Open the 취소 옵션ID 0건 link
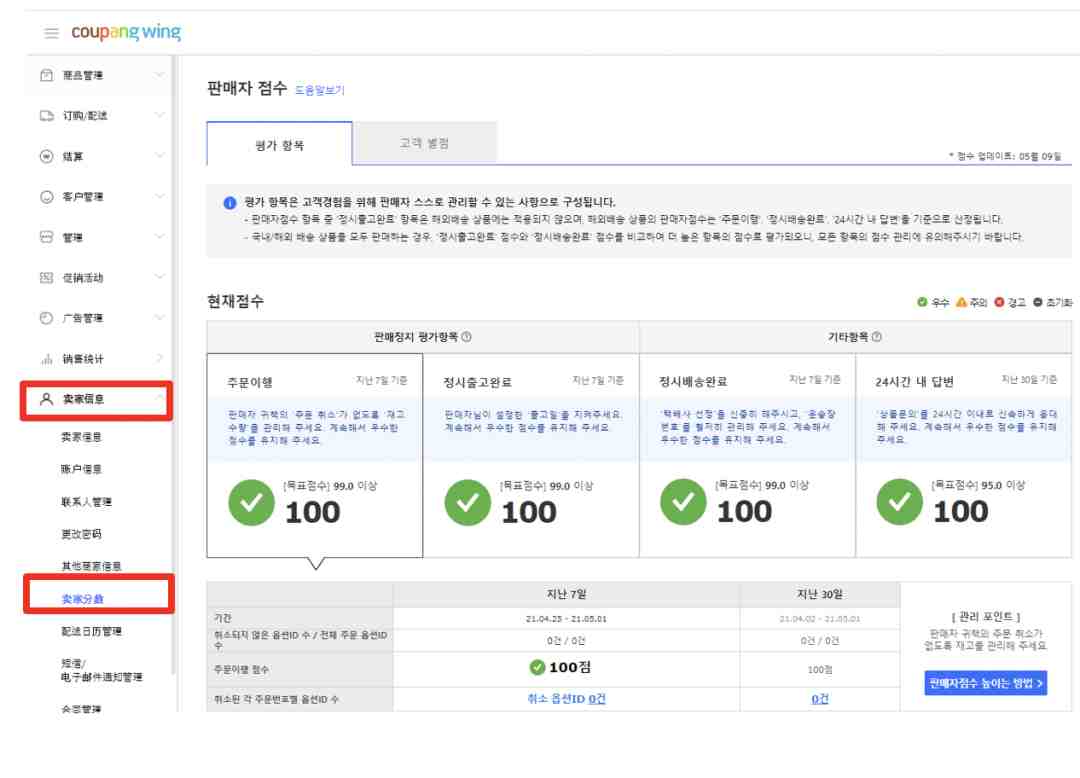 click(566, 699)
